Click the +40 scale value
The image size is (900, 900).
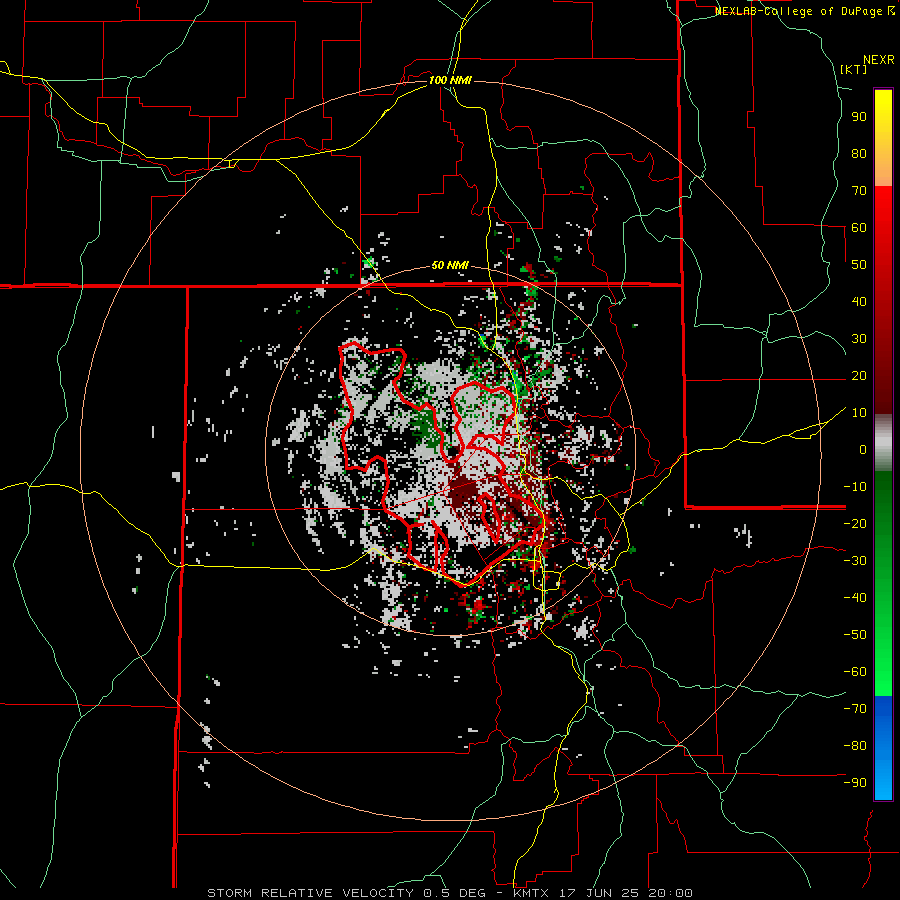click(x=859, y=301)
